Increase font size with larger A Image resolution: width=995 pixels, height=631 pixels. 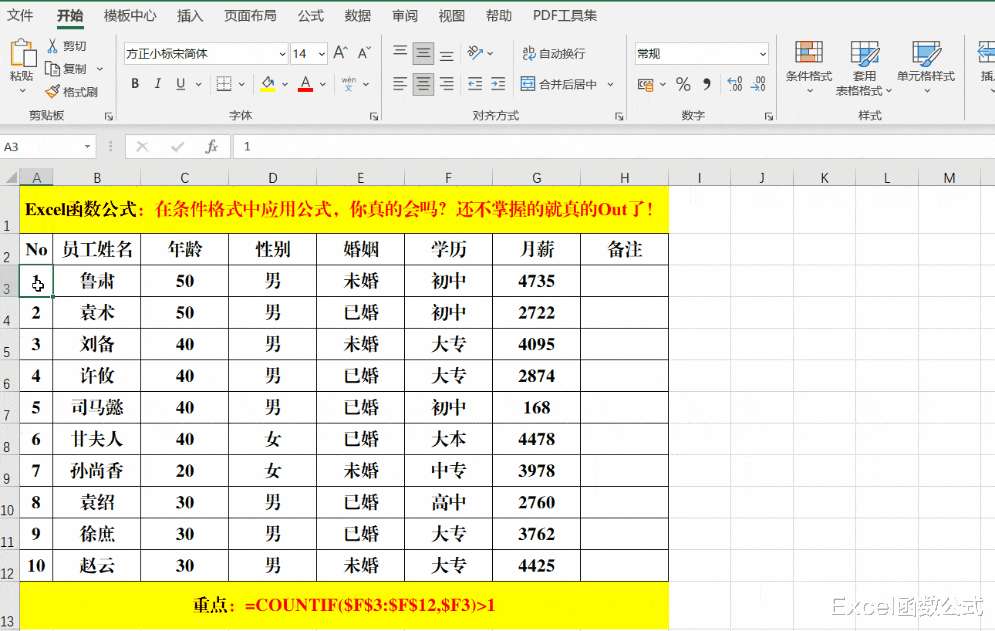(340, 53)
